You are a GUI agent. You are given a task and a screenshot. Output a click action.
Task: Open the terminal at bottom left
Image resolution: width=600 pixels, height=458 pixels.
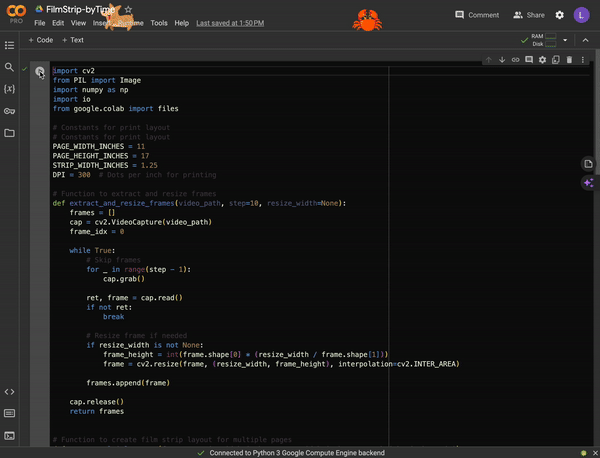pos(10,435)
